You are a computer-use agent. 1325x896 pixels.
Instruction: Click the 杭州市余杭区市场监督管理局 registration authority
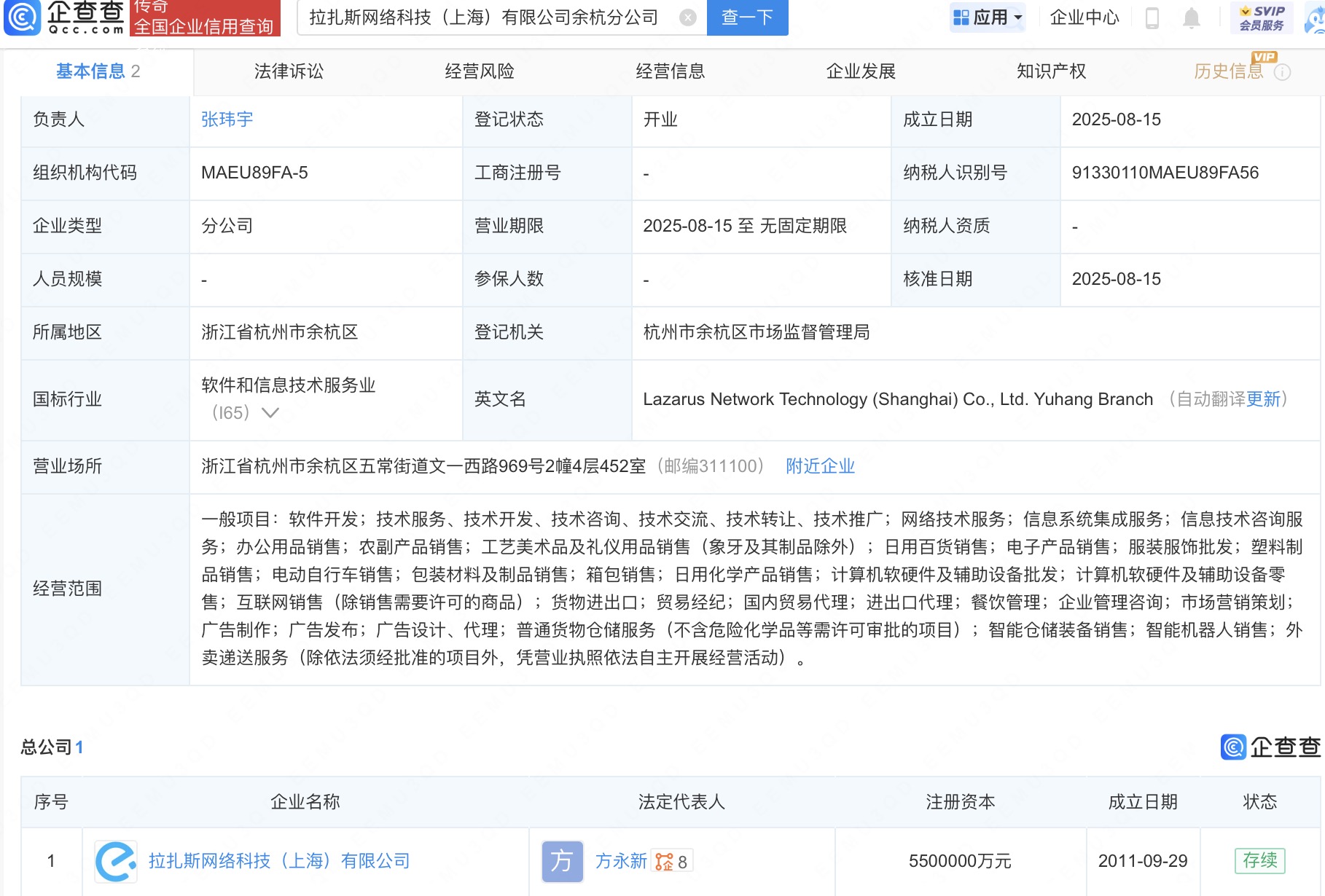(x=757, y=332)
